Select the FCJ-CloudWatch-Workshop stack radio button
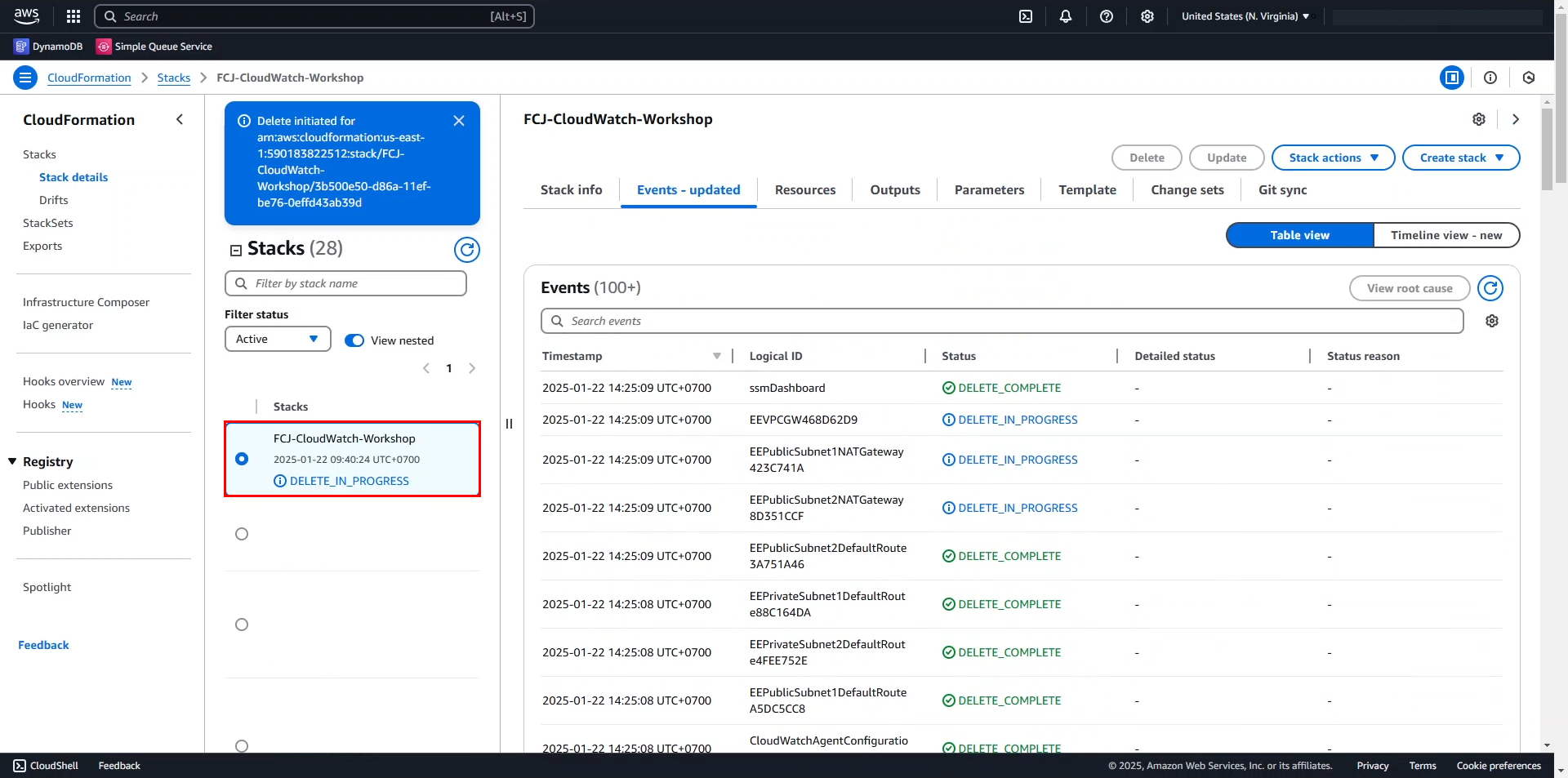1568x778 pixels. coord(242,459)
